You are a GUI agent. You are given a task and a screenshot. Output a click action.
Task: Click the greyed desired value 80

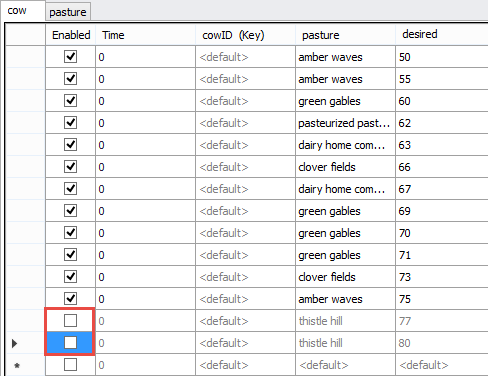coord(405,343)
